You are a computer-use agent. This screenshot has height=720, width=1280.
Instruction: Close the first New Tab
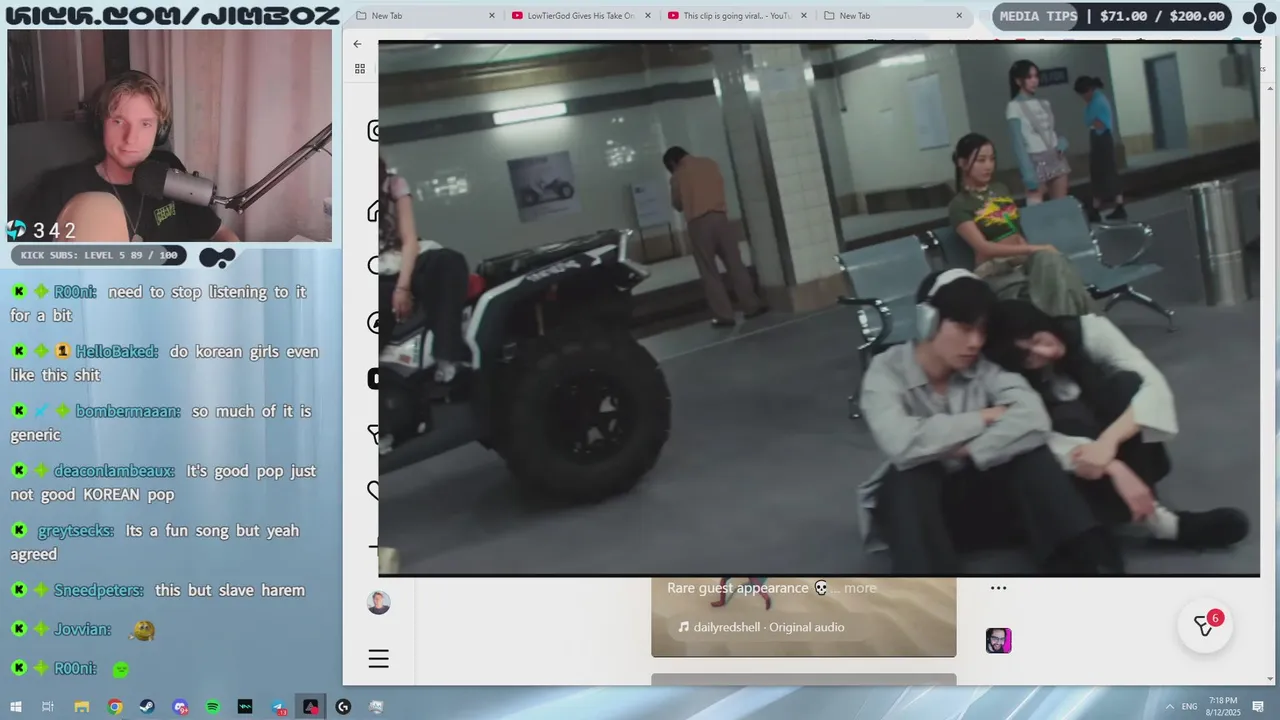pos(492,16)
